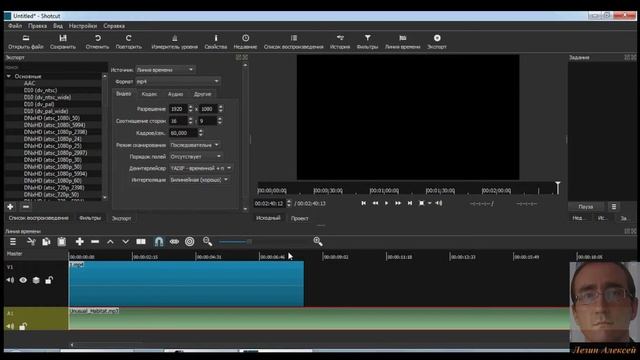Open the Jobs panel menu button
The image size is (640, 360).
pyautogui.click(x=614, y=207)
